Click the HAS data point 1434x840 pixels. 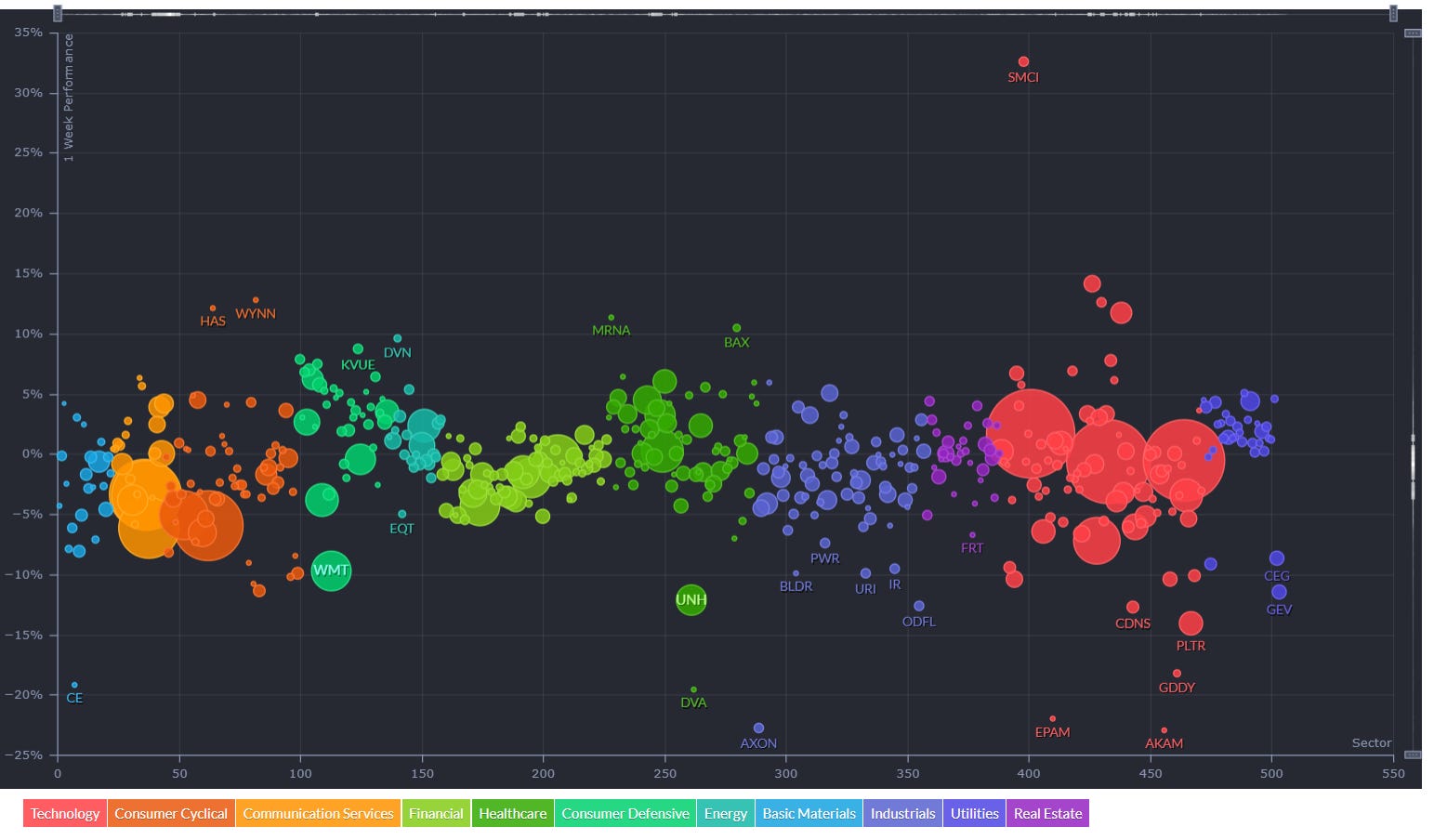pyautogui.click(x=213, y=308)
